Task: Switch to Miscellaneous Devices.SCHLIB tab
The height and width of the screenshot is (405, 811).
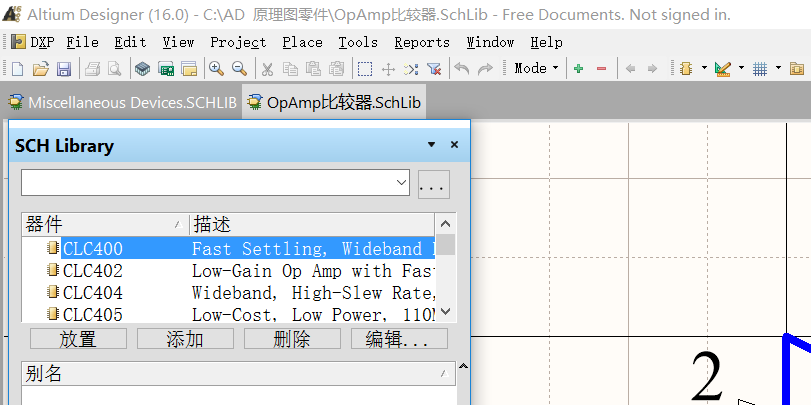Action: (122, 102)
